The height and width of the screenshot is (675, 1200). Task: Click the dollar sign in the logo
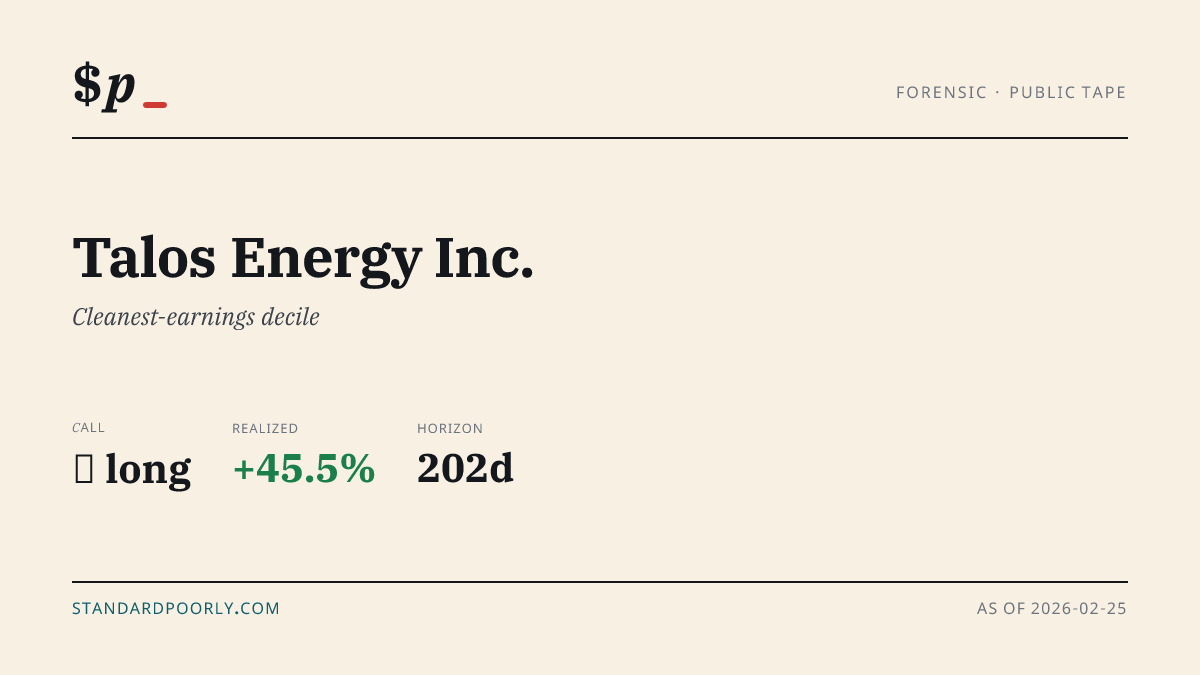tap(87, 84)
